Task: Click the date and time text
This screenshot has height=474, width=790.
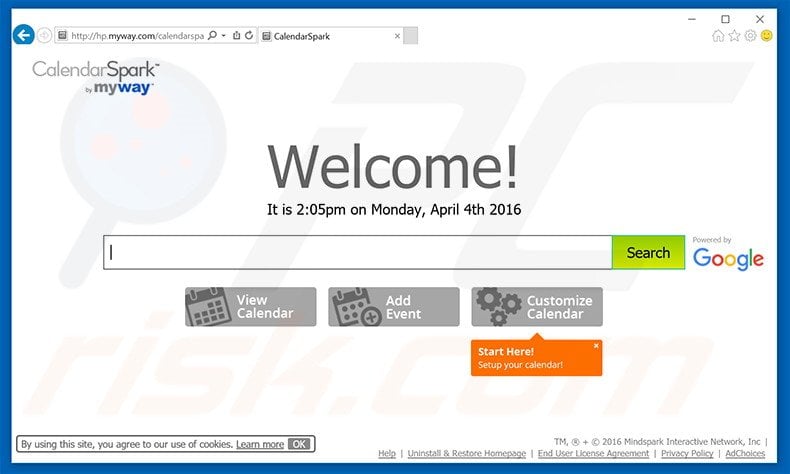Action: tap(394, 210)
